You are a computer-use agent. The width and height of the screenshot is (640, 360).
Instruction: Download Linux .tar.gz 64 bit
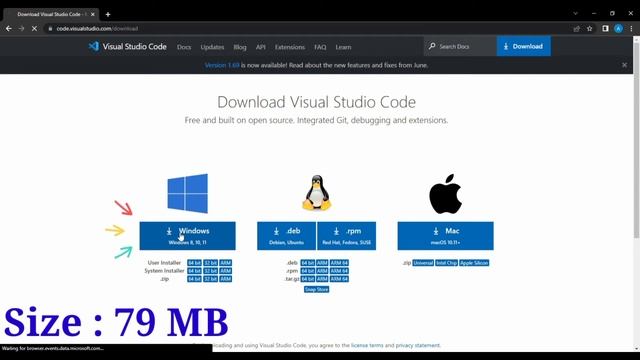[308, 279]
